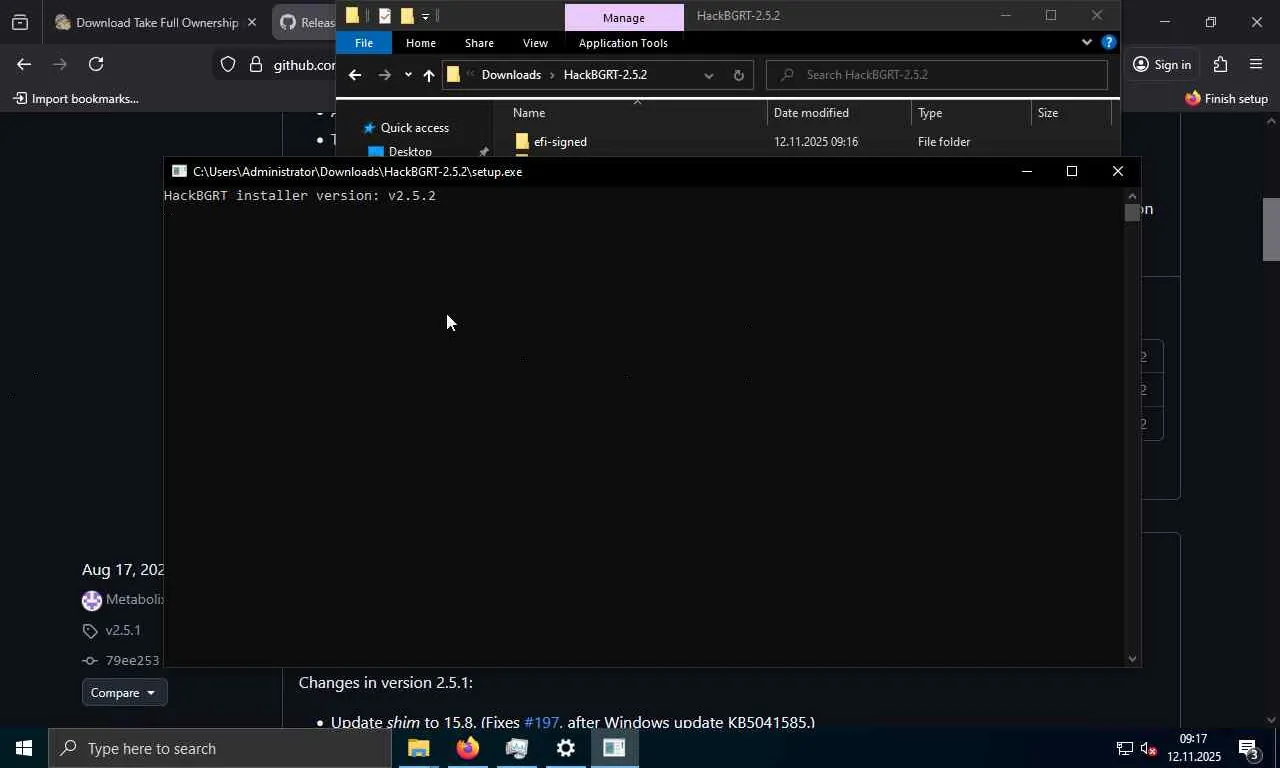The height and width of the screenshot is (768, 1280).
Task: Open network status tray icon
Action: pyautogui.click(x=1124, y=748)
